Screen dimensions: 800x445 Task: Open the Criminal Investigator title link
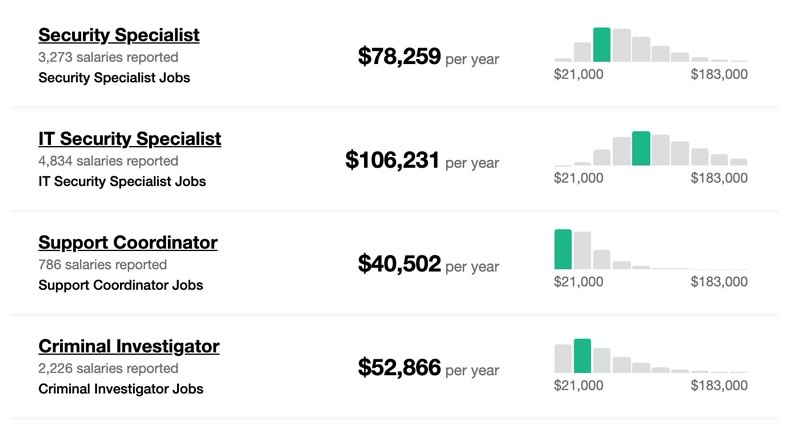click(129, 346)
